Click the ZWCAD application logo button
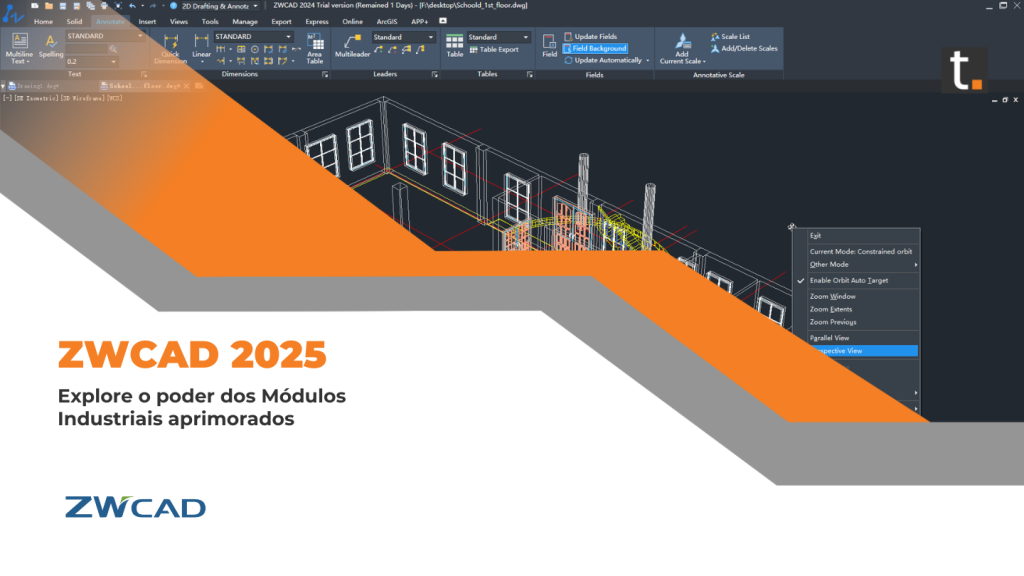Viewport: 1024px width, 576px height. [12, 12]
